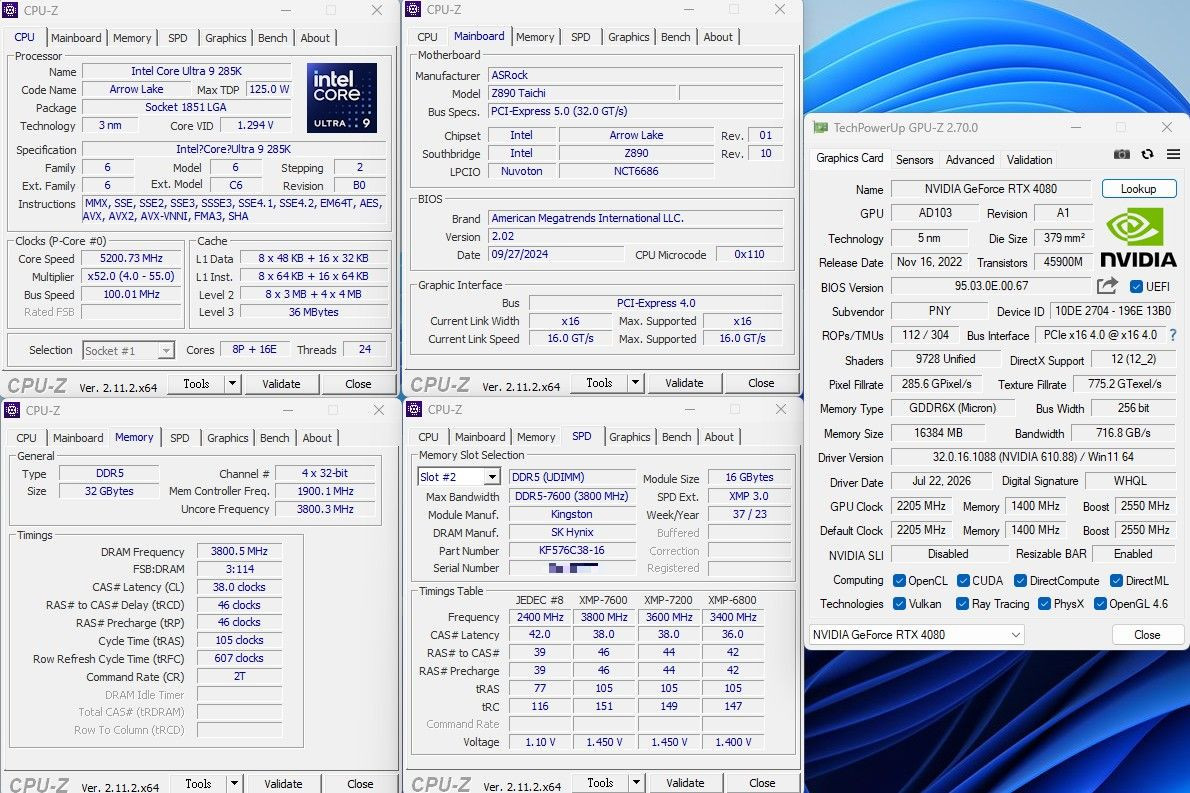The height and width of the screenshot is (793, 1190).
Task: Click the title bar icon of the CPU-Z CPU window
Action: (11, 11)
